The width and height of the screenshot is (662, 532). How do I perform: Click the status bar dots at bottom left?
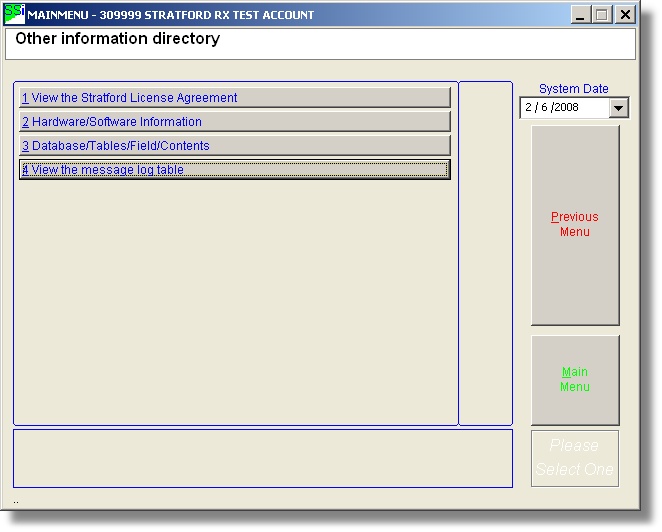16,500
